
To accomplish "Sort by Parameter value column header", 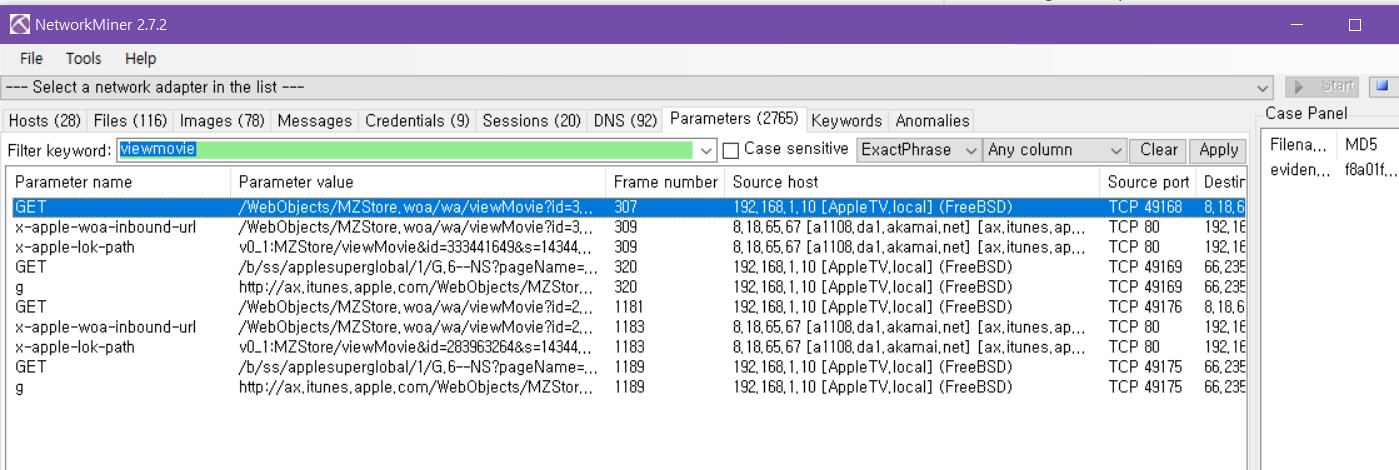I will click(418, 182).
